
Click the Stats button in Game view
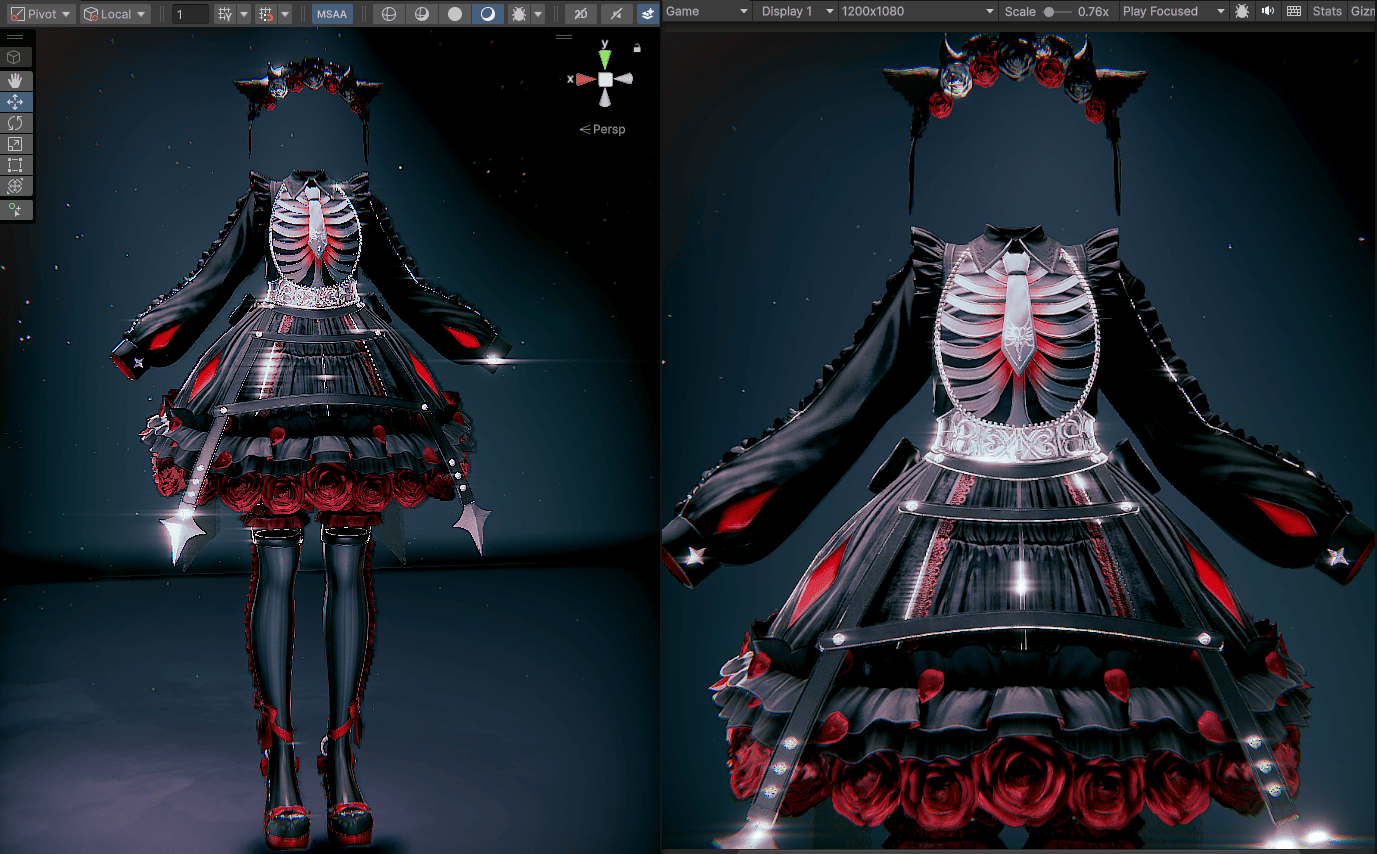click(x=1326, y=11)
